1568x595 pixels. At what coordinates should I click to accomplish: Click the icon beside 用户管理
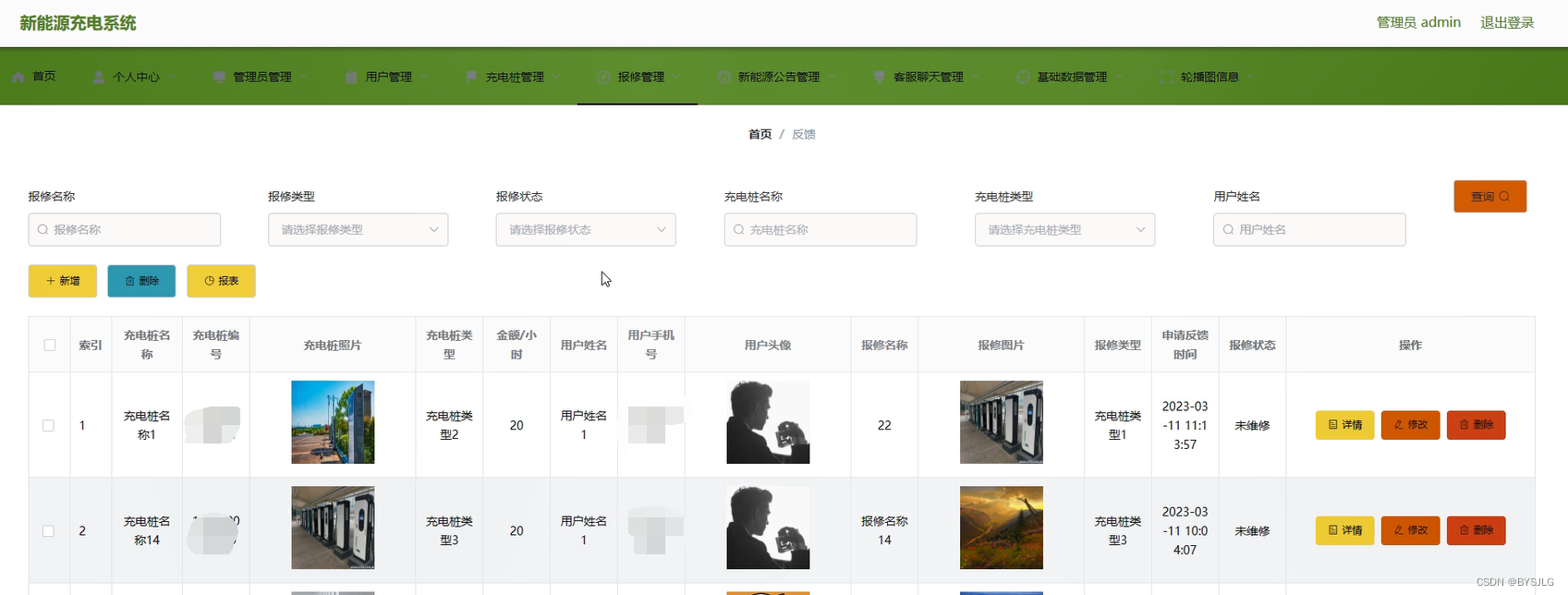click(x=351, y=78)
